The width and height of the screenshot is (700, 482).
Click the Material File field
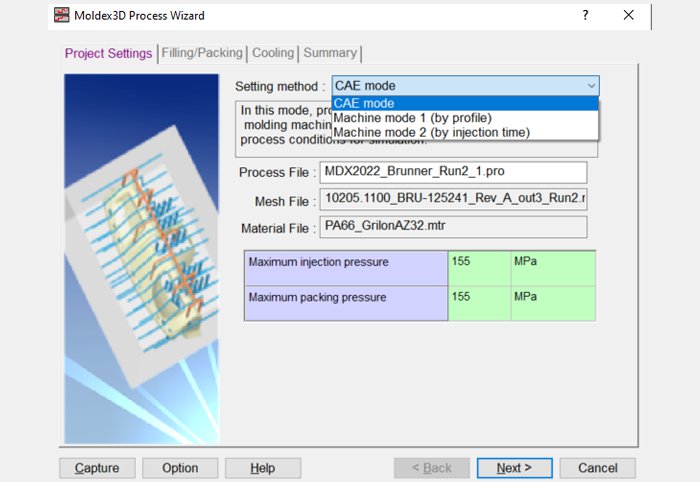point(453,227)
